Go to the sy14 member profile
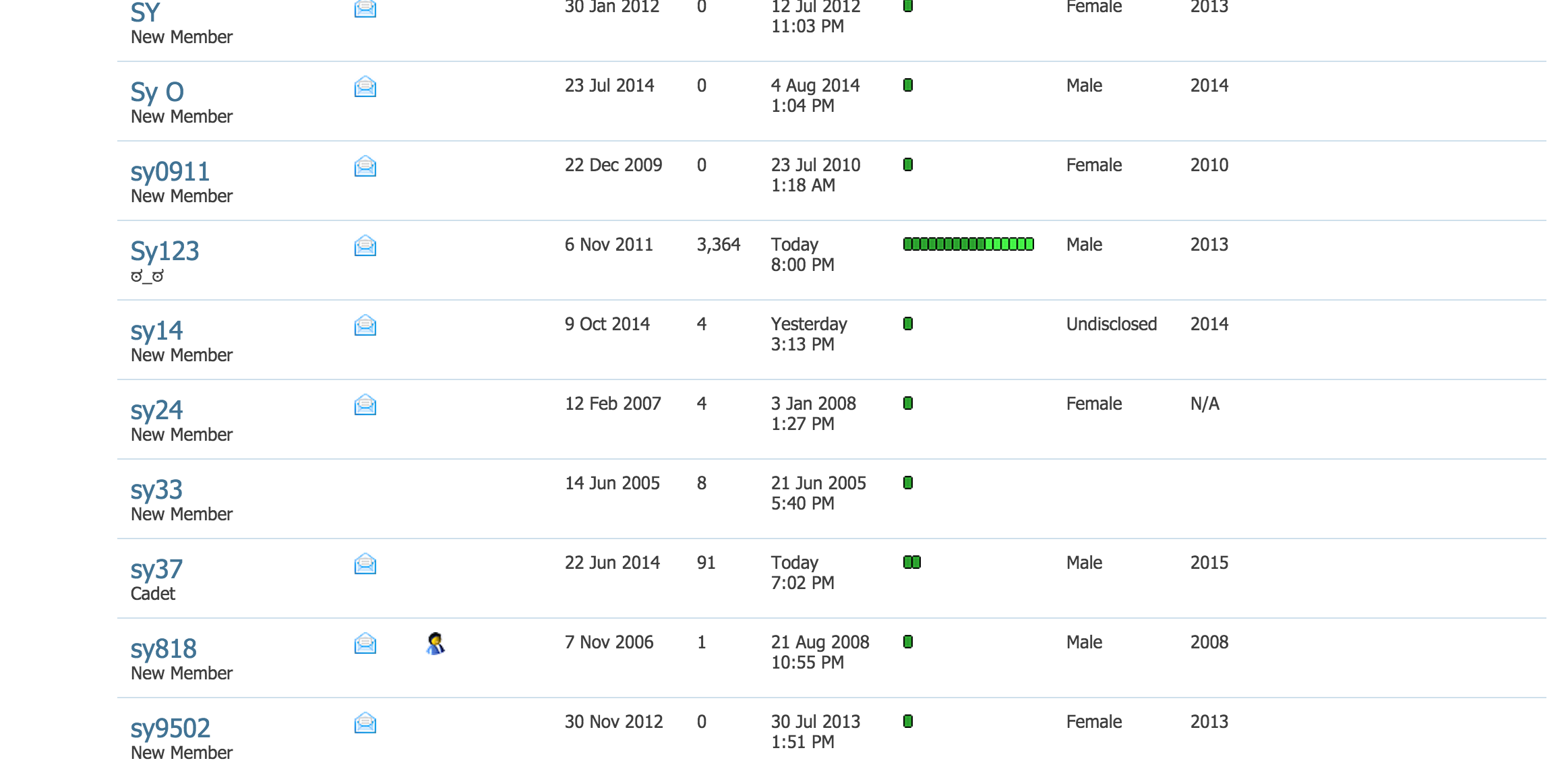The width and height of the screenshot is (1568, 767). (x=156, y=330)
